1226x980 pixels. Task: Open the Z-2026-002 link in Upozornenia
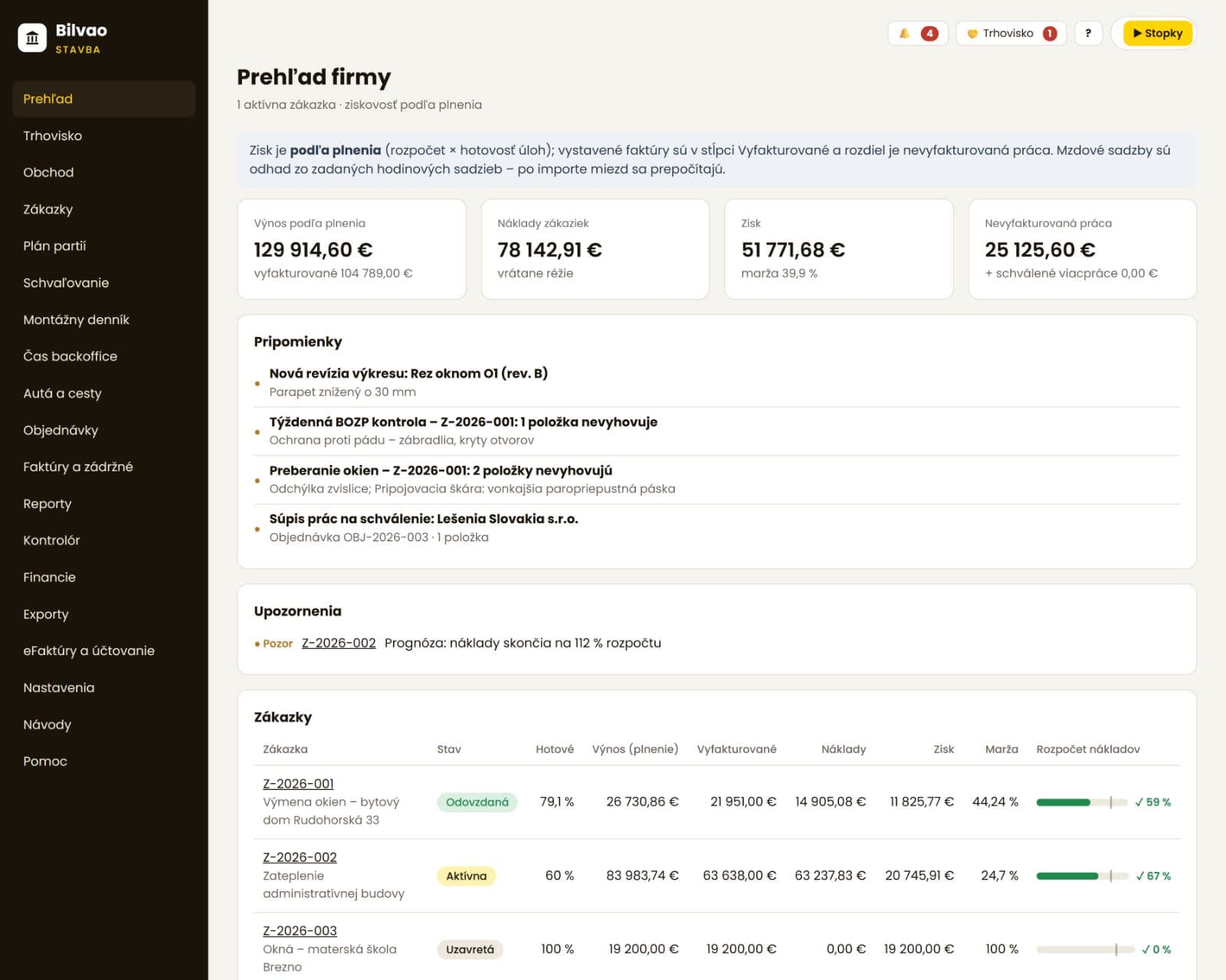[x=339, y=643]
